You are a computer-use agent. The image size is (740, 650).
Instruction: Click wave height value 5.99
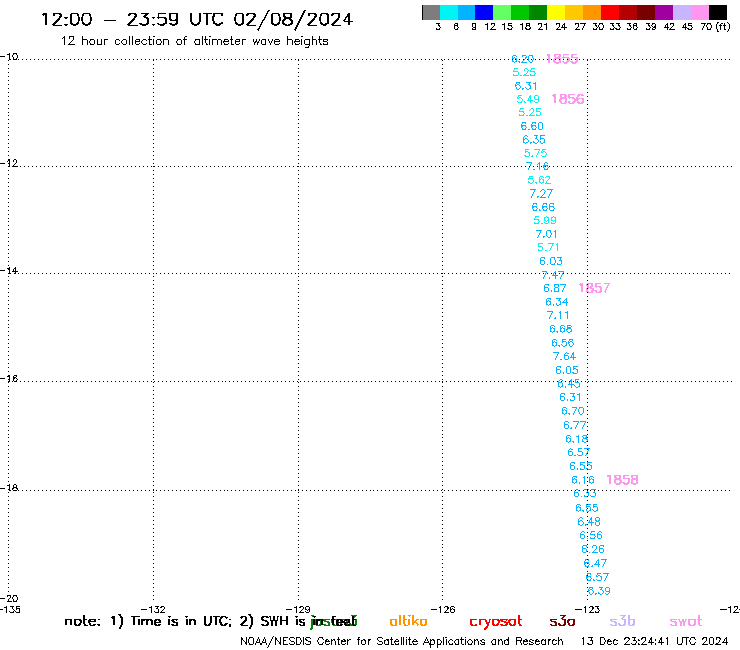tap(545, 220)
